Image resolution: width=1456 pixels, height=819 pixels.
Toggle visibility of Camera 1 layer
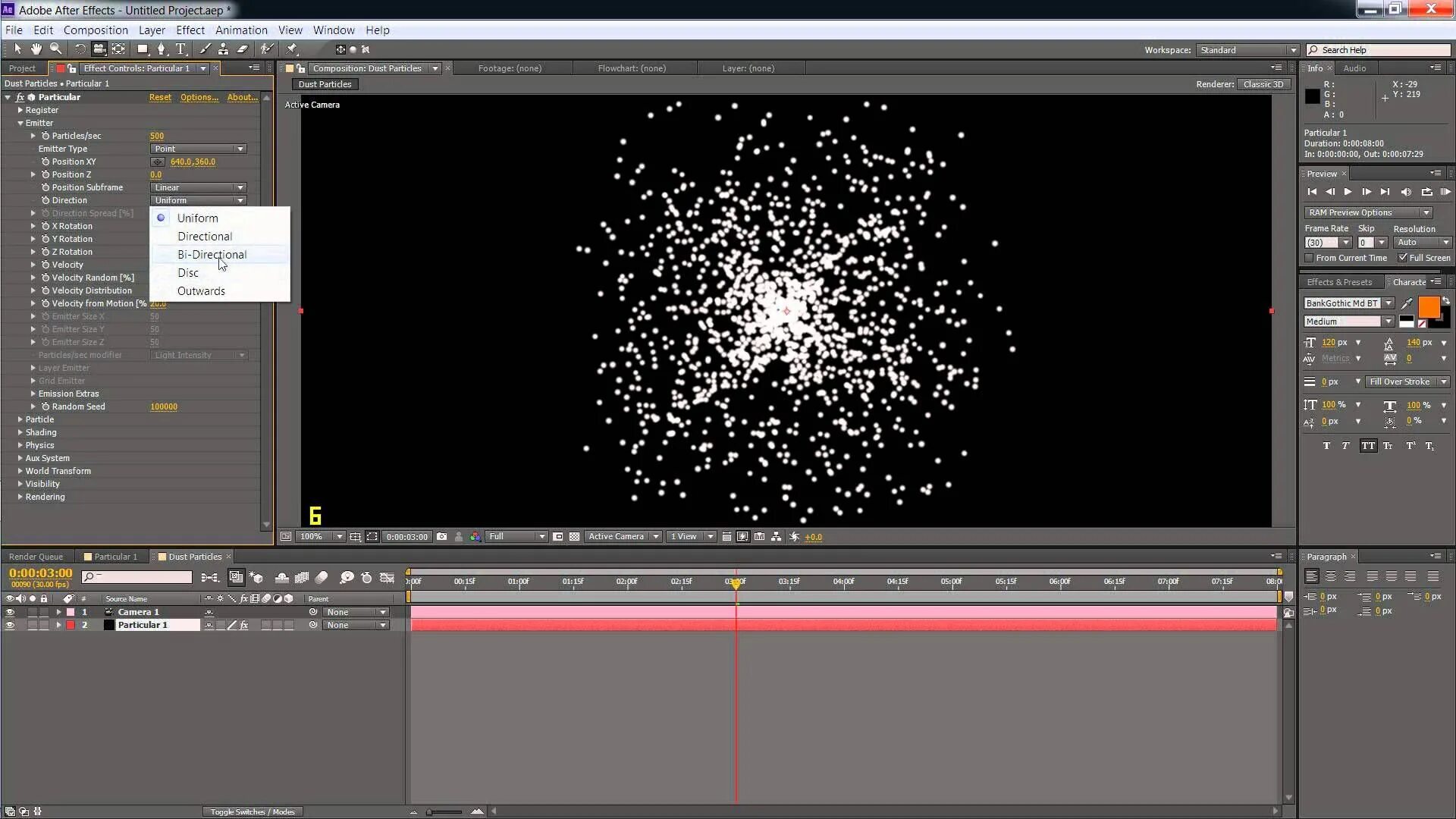10,612
